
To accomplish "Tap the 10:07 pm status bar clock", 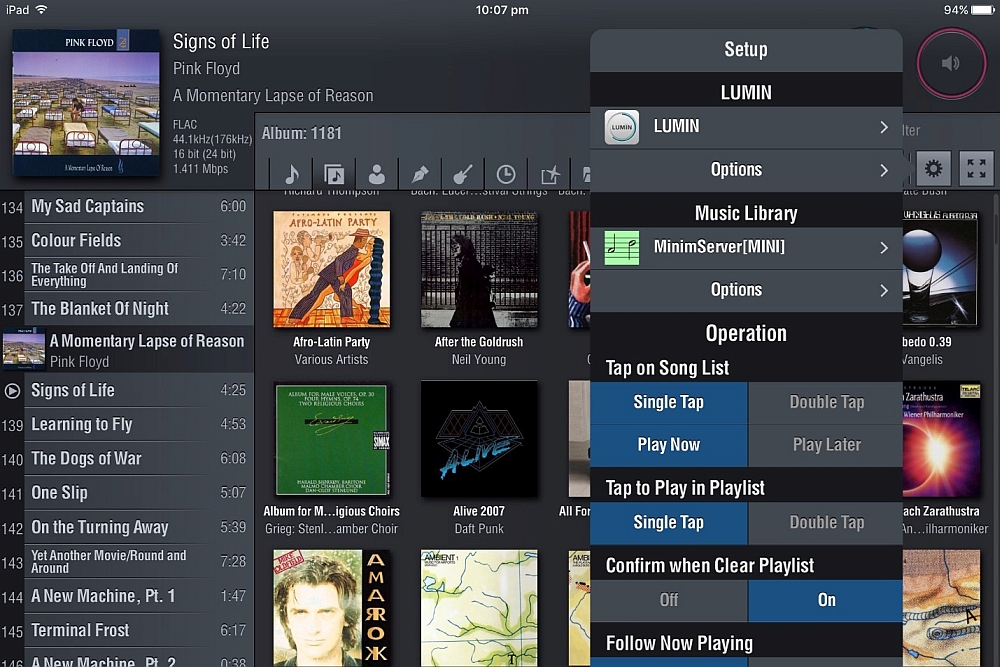I will coord(502,10).
